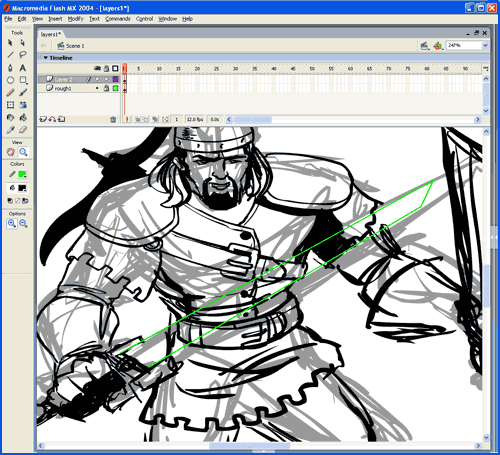Image resolution: width=500 pixels, height=455 pixels.
Task: Collapse the Timeline panel triangle
Action: click(46, 58)
